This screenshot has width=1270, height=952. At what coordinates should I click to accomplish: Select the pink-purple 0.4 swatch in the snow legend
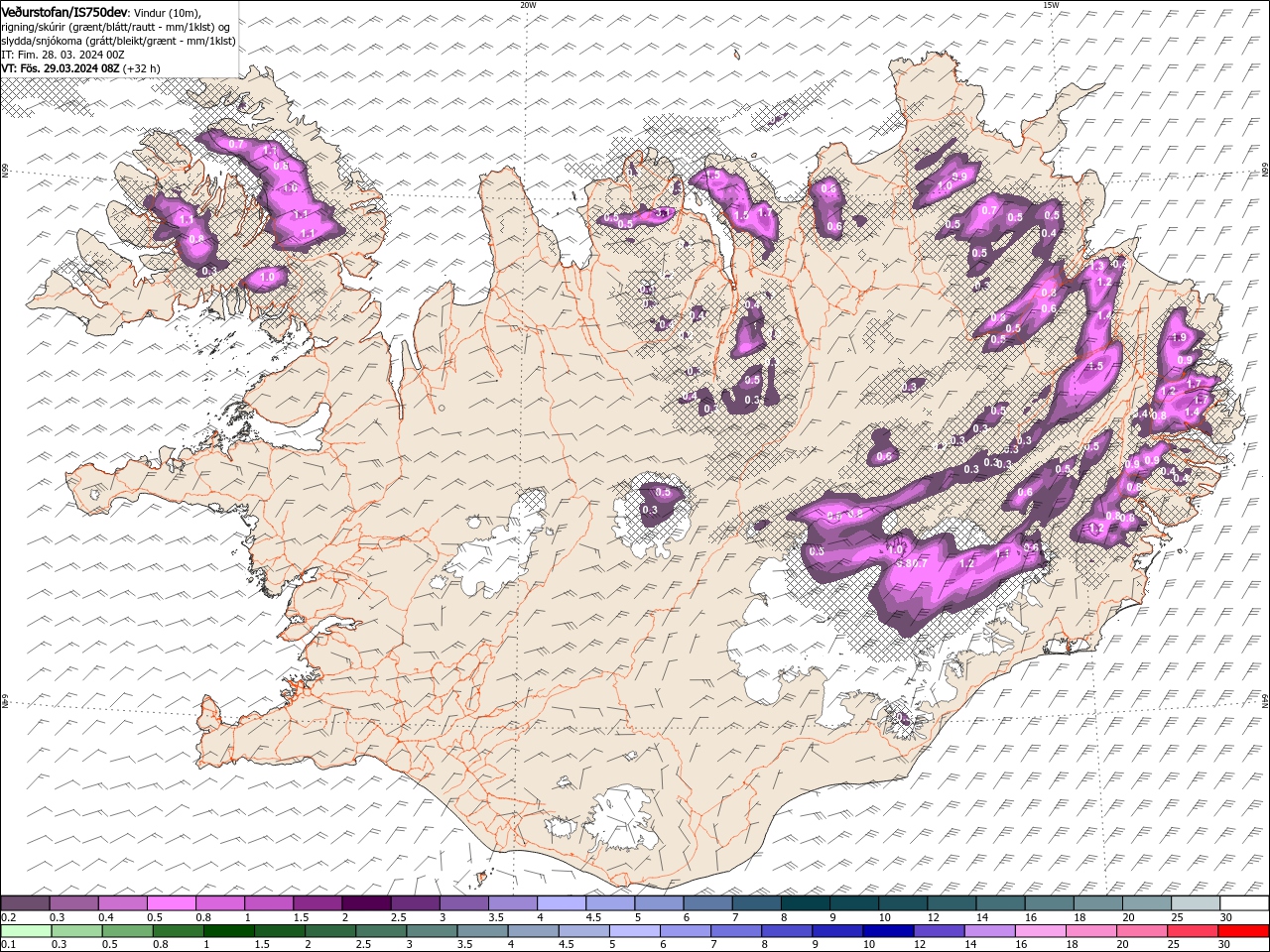coord(122,903)
